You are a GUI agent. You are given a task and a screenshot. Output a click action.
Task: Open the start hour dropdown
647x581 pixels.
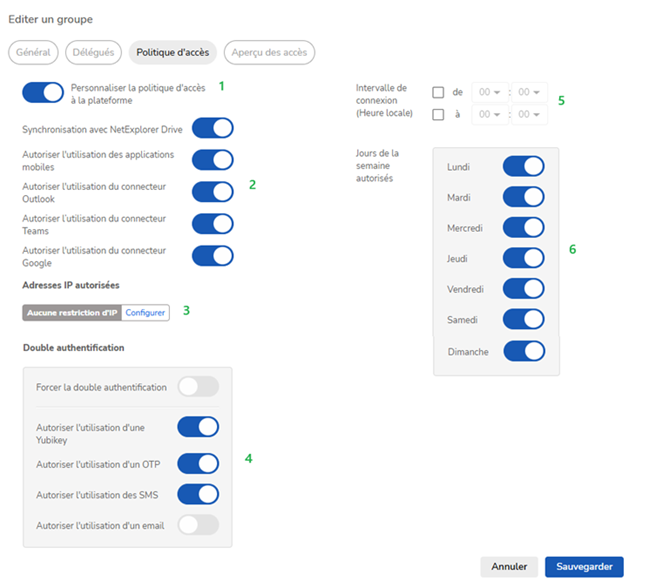pos(487,93)
